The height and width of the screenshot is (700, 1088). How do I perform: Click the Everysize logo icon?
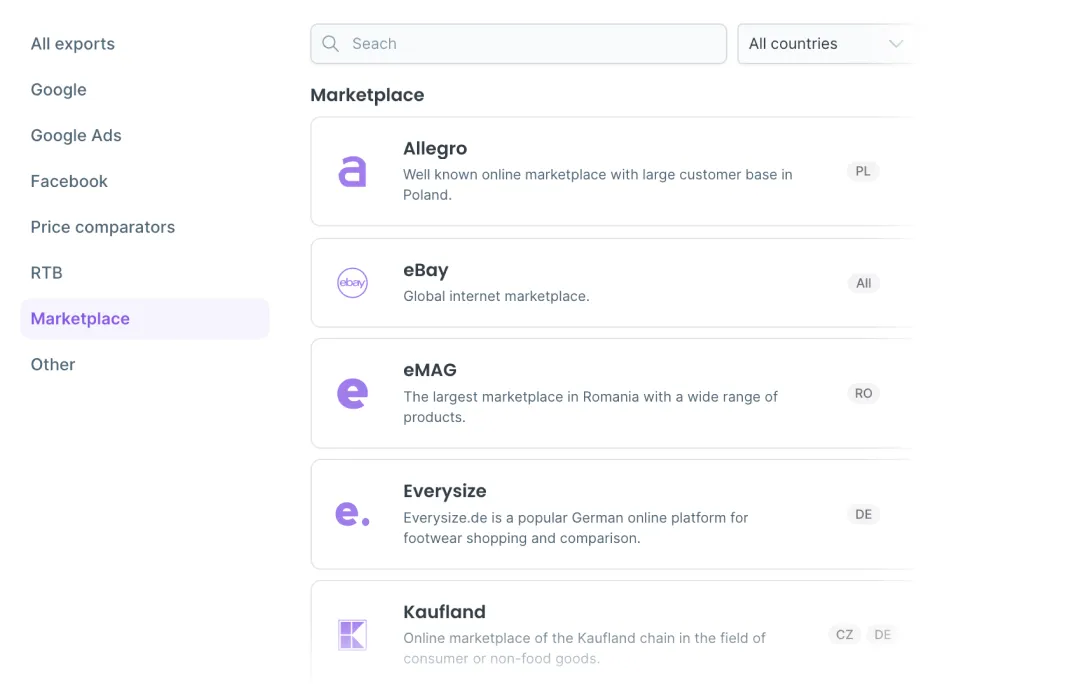pos(352,514)
